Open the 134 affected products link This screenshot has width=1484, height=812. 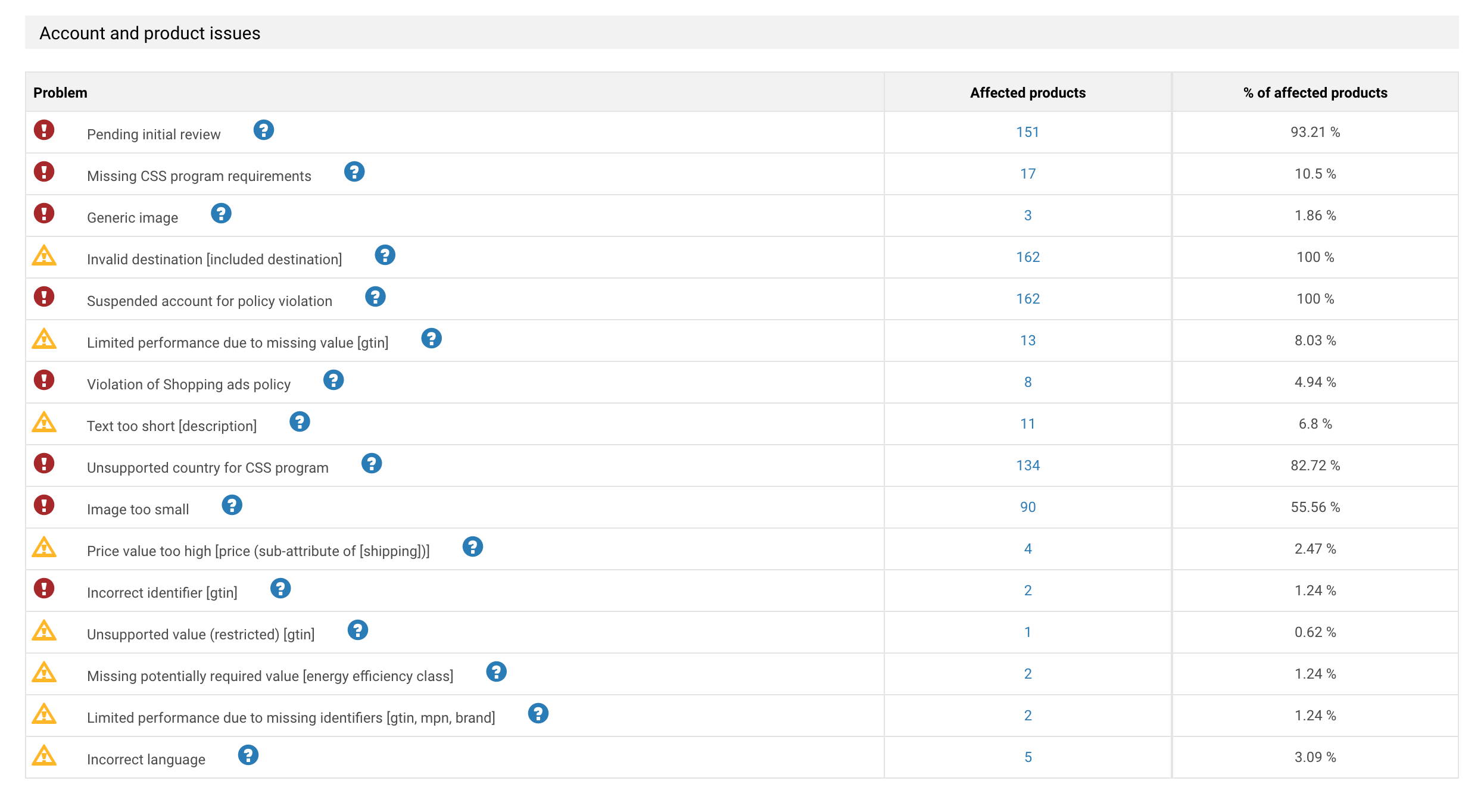pos(1028,466)
